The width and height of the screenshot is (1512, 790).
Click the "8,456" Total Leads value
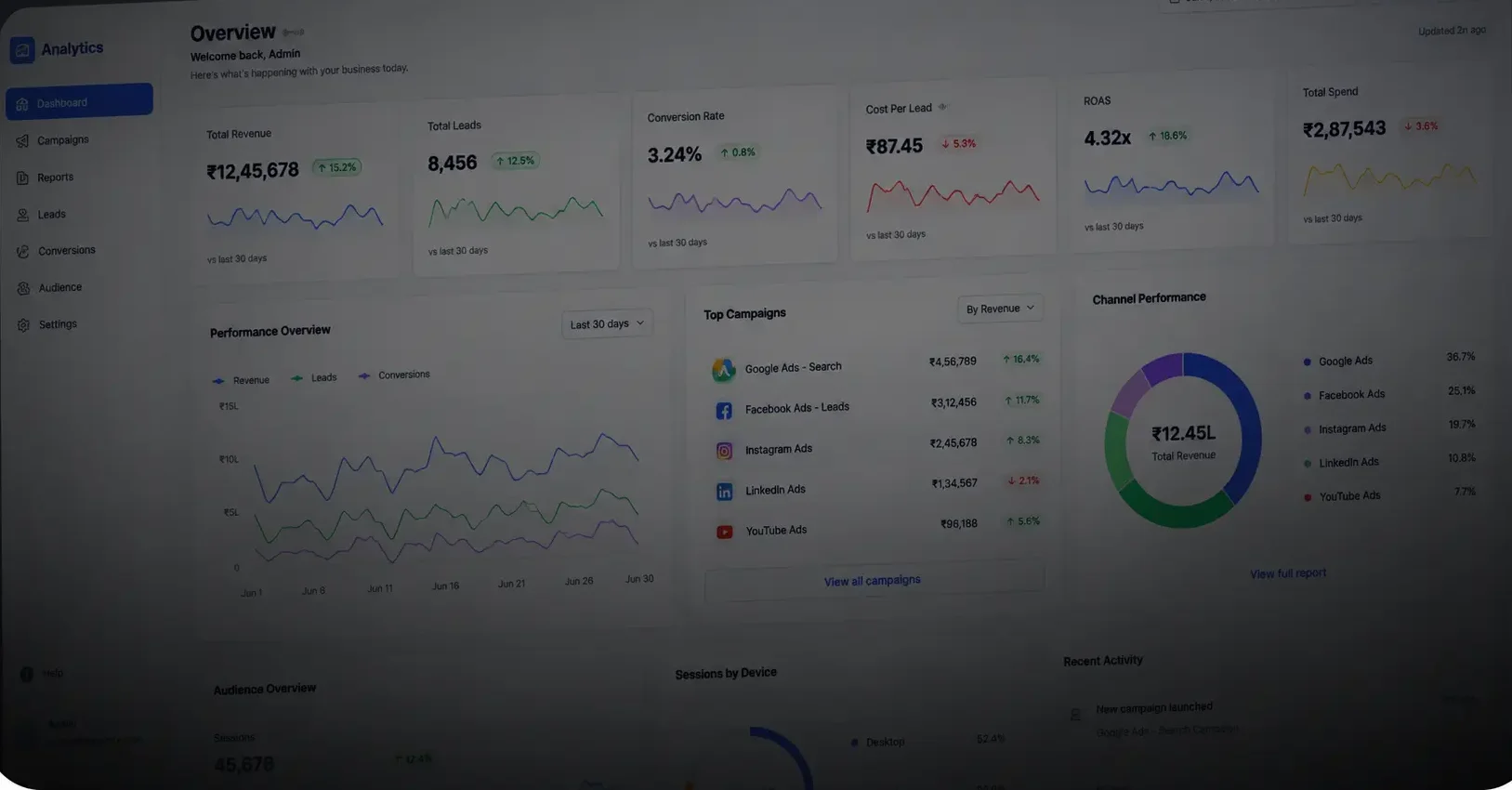click(x=453, y=164)
